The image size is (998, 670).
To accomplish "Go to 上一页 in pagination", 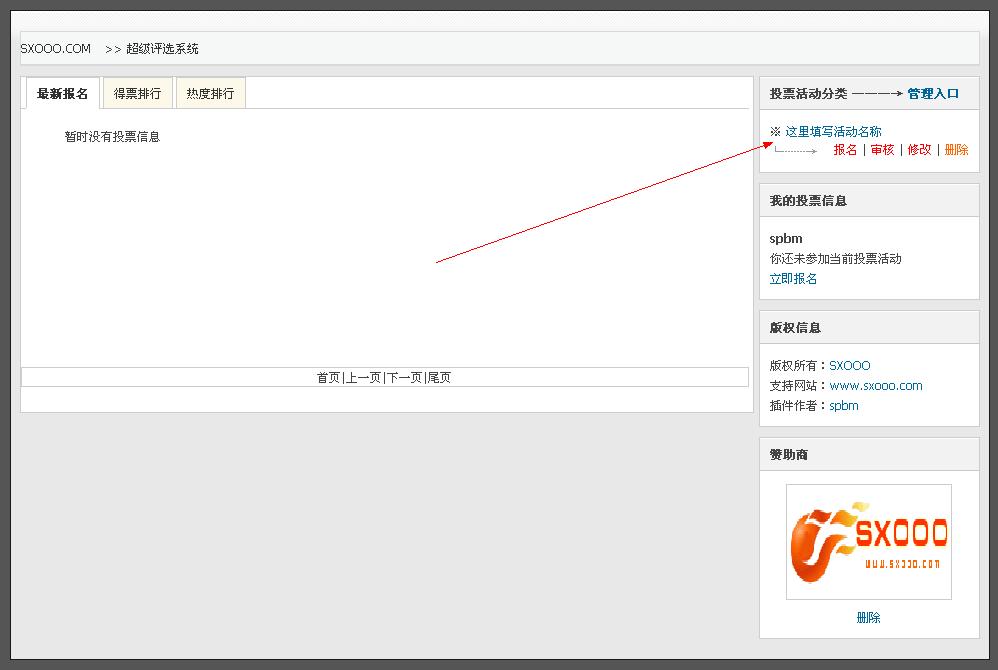I will [363, 377].
